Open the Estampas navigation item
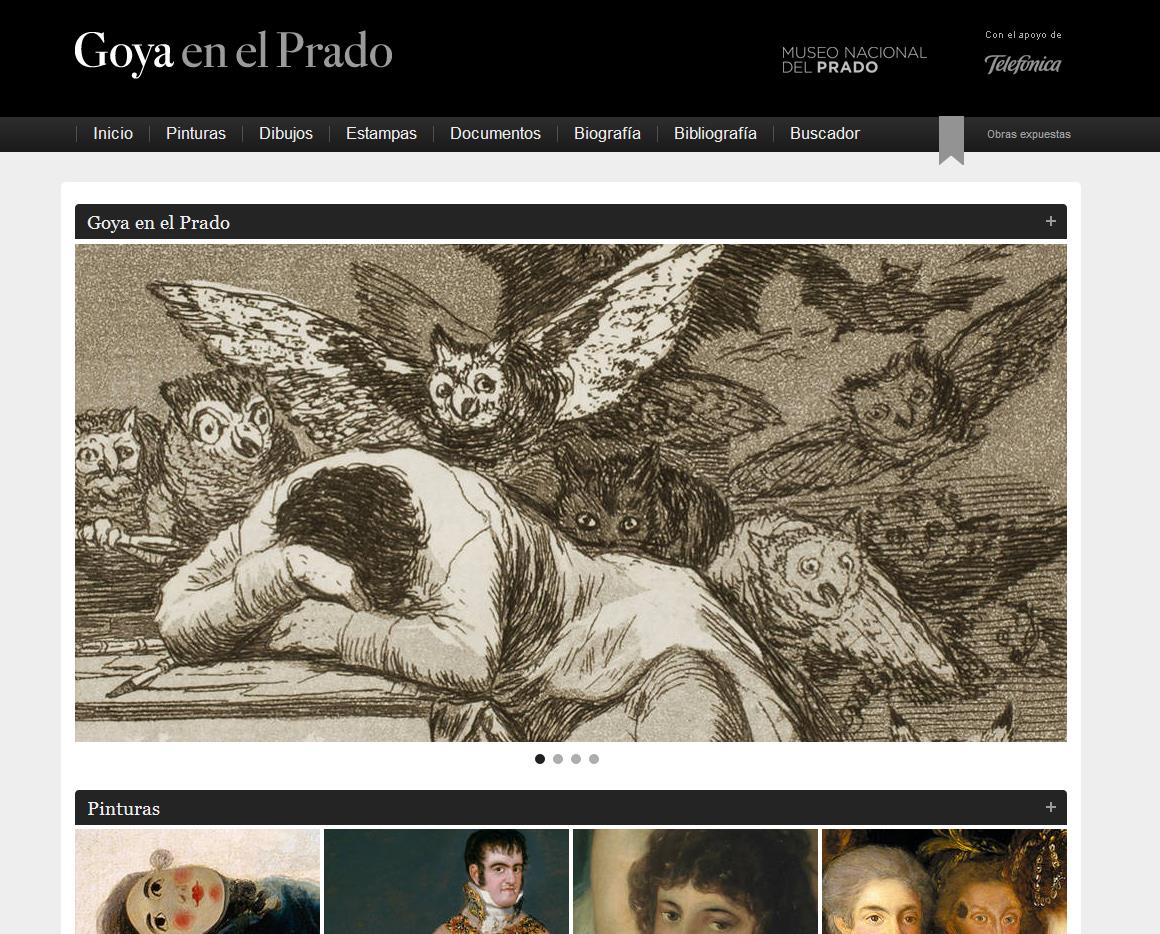1160x934 pixels. click(381, 134)
